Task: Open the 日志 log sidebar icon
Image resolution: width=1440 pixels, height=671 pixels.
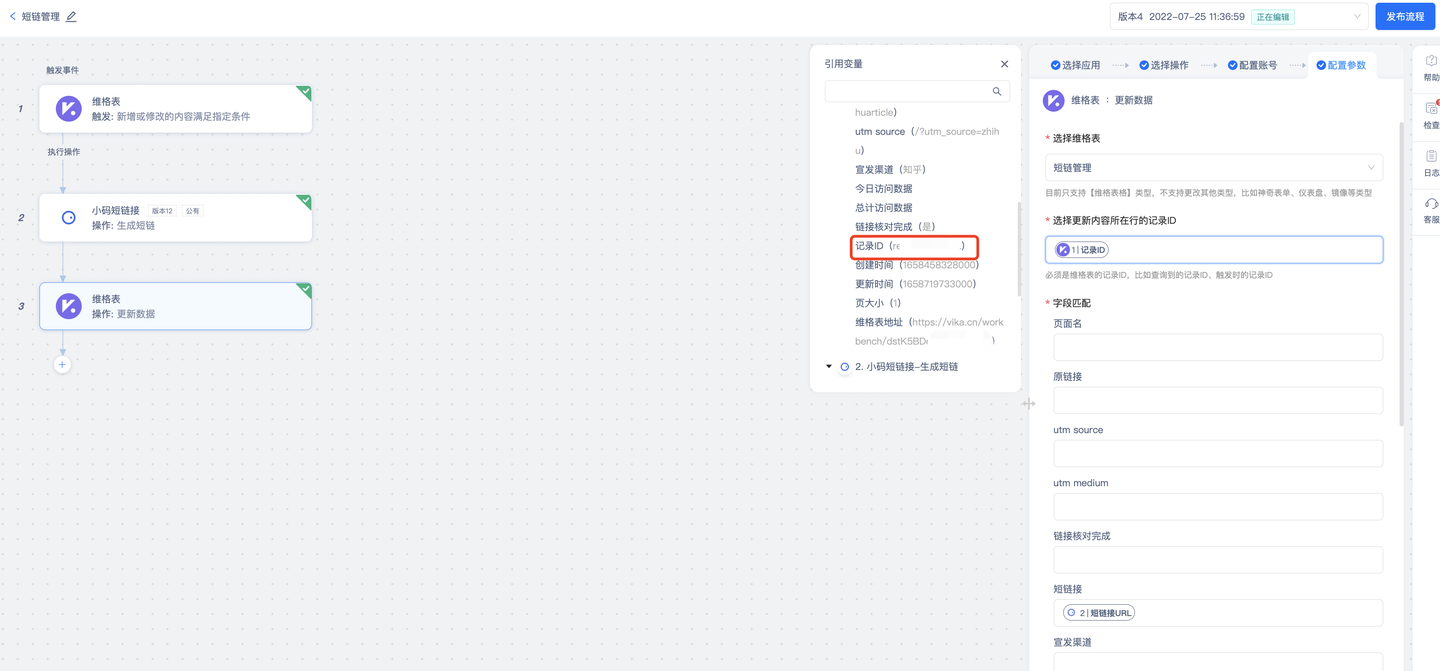Action: pyautogui.click(x=1431, y=163)
